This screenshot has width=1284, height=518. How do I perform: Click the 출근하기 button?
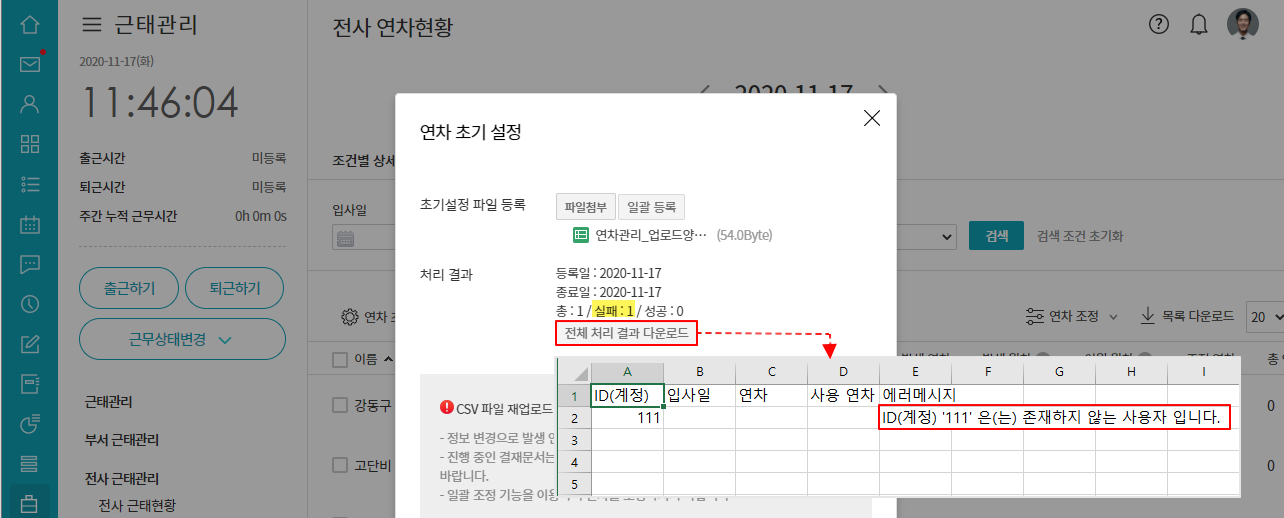tap(129, 289)
